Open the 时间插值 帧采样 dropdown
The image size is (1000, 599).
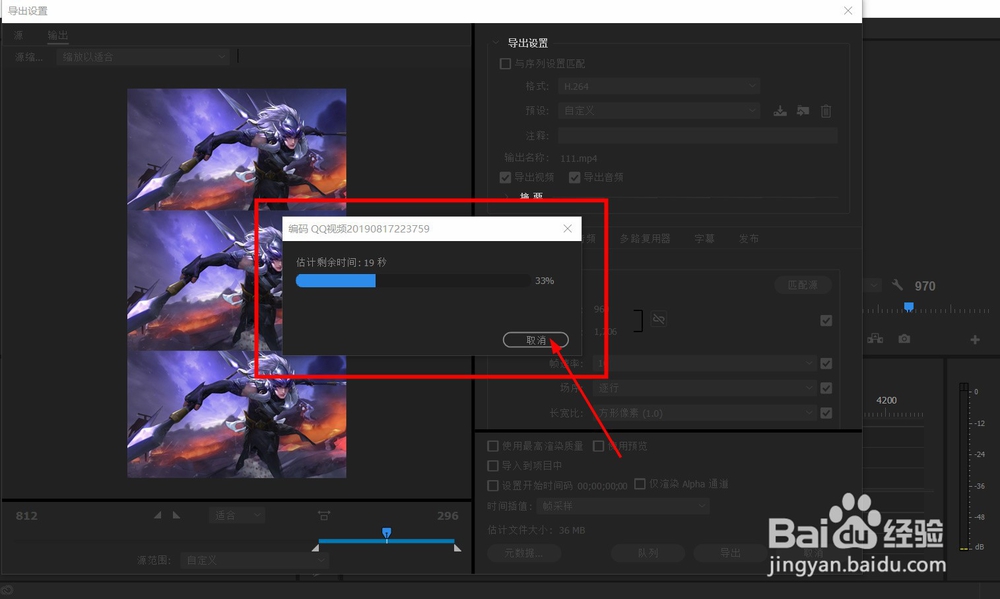pyautogui.click(x=623, y=506)
